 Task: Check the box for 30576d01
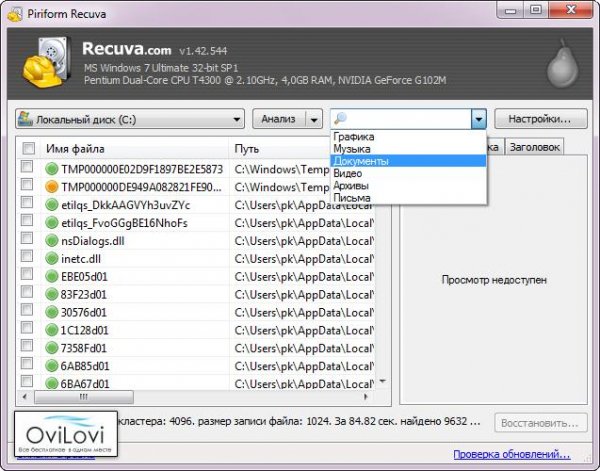click(27, 310)
